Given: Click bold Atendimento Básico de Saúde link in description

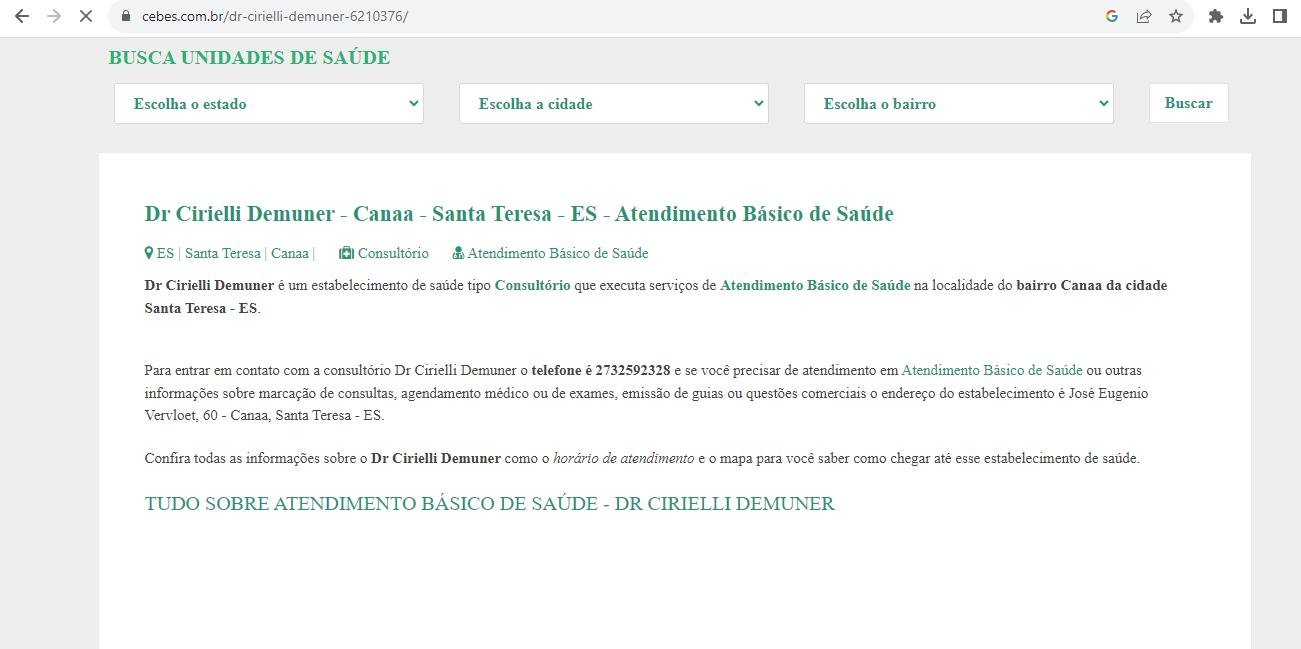Looking at the screenshot, I should coord(815,285).
